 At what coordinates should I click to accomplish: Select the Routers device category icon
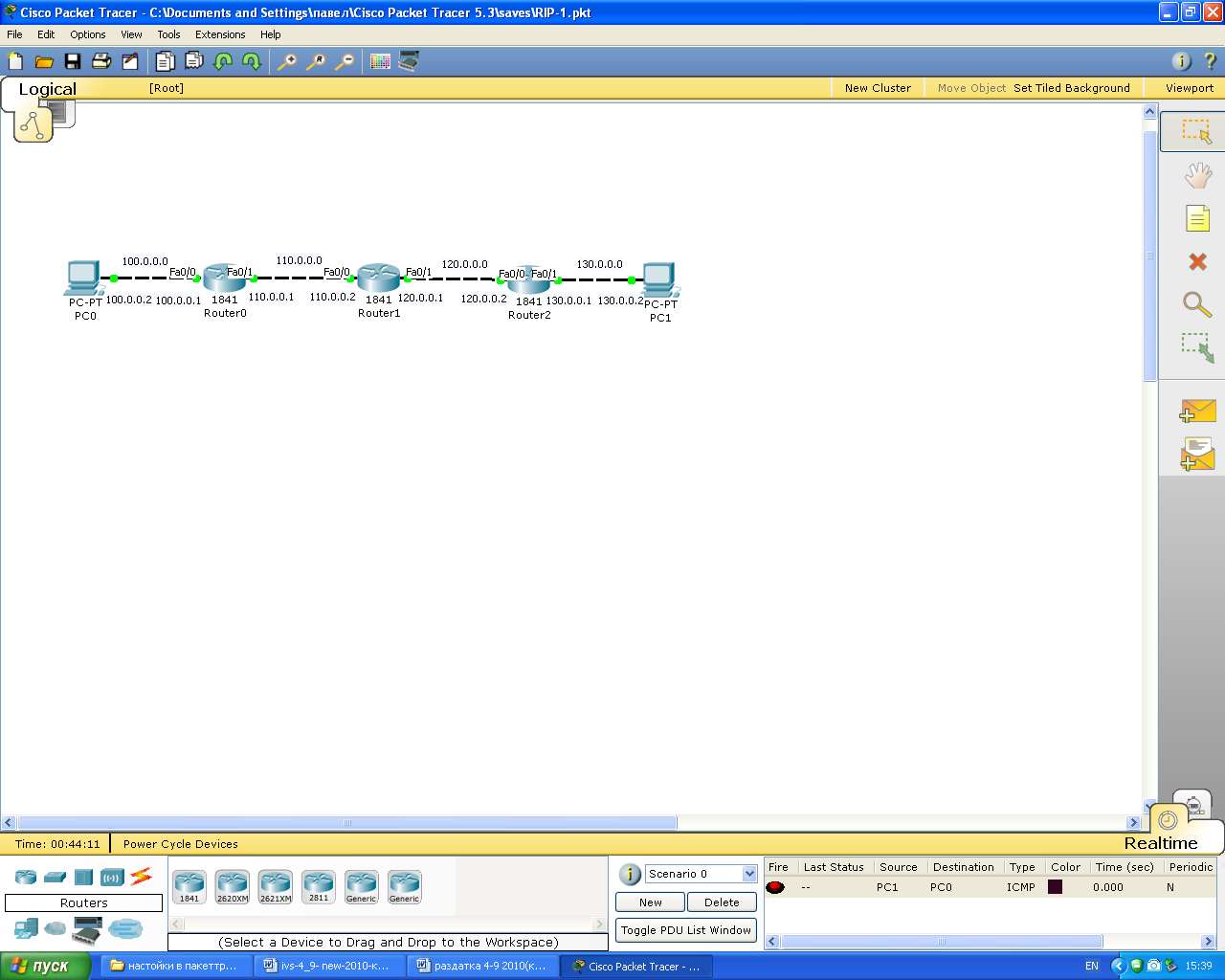[x=26, y=877]
